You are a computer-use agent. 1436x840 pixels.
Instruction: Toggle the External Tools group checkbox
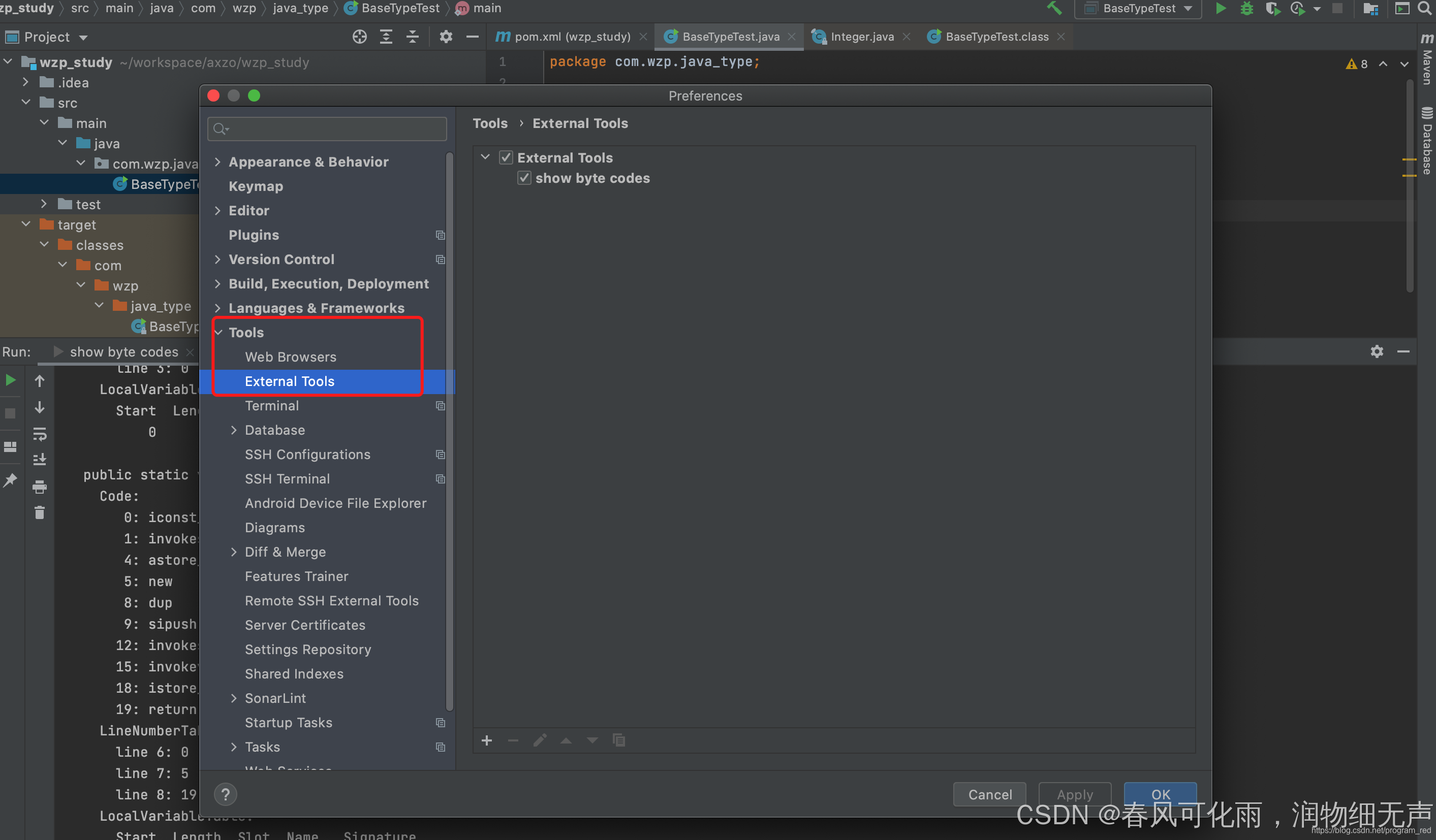click(506, 157)
